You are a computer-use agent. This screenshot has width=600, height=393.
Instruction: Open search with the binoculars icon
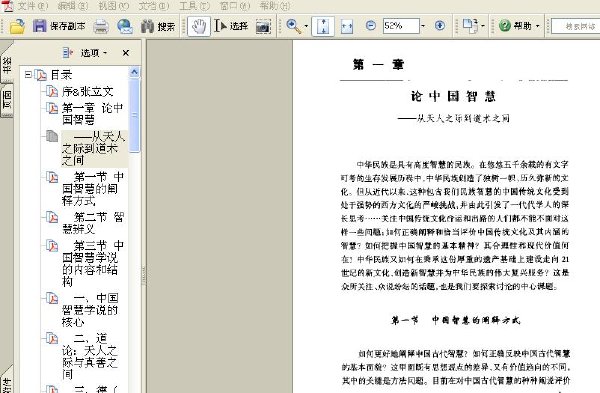[147, 26]
